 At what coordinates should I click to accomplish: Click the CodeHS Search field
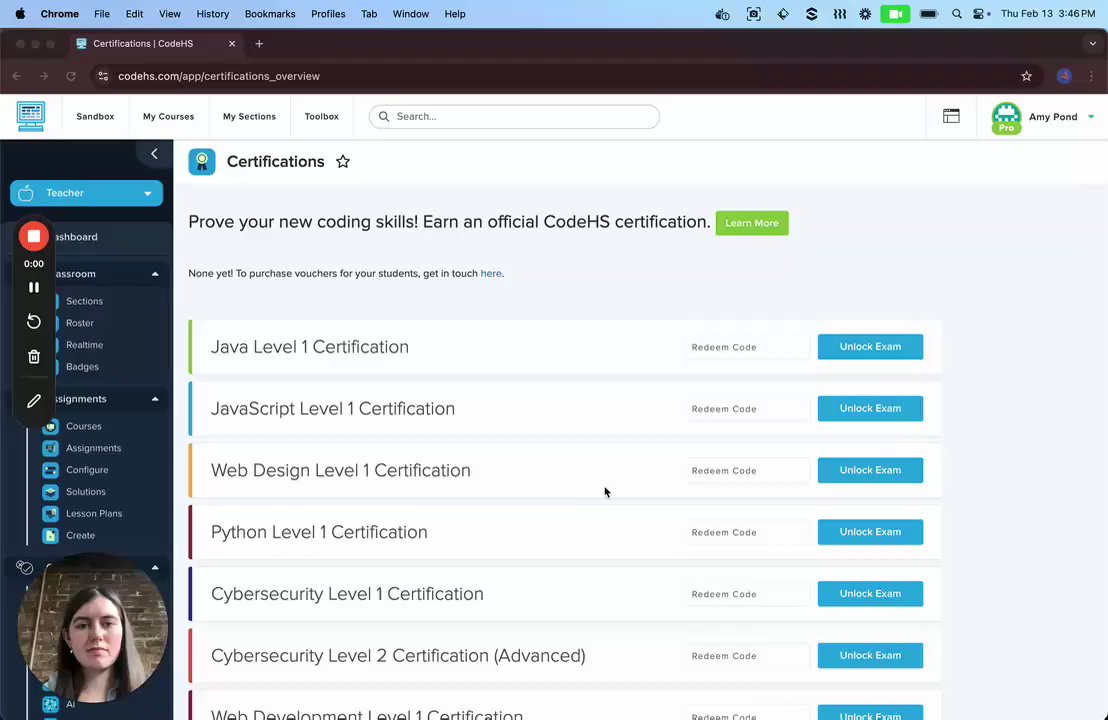tap(514, 117)
